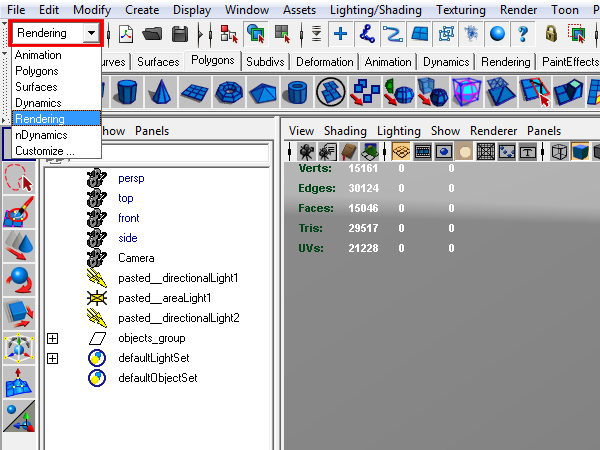Open the viewport Shading menu
Image resolution: width=600 pixels, height=450 pixels.
tap(345, 131)
